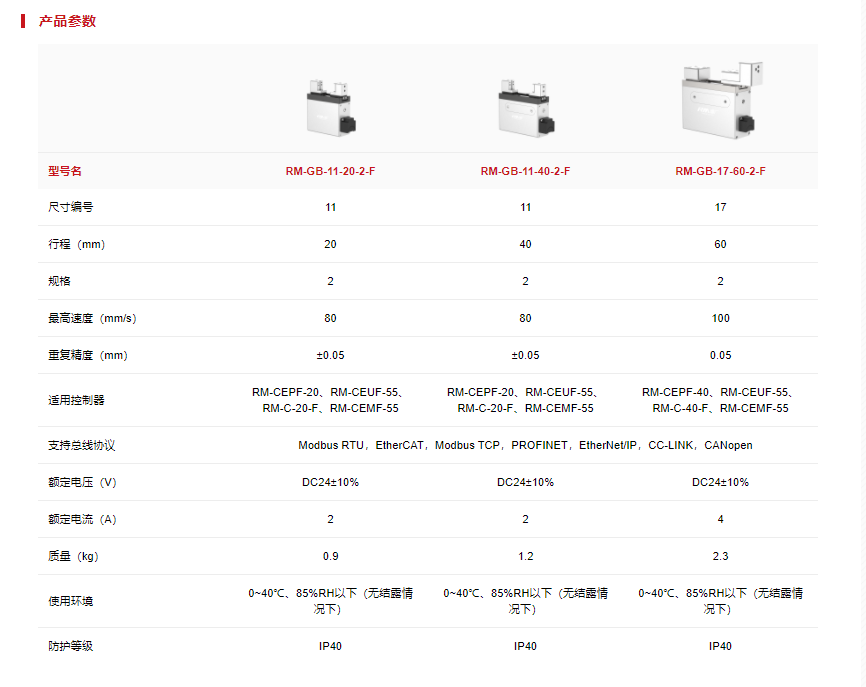Click the controller list starting with RM-CEPF-40

(720, 400)
